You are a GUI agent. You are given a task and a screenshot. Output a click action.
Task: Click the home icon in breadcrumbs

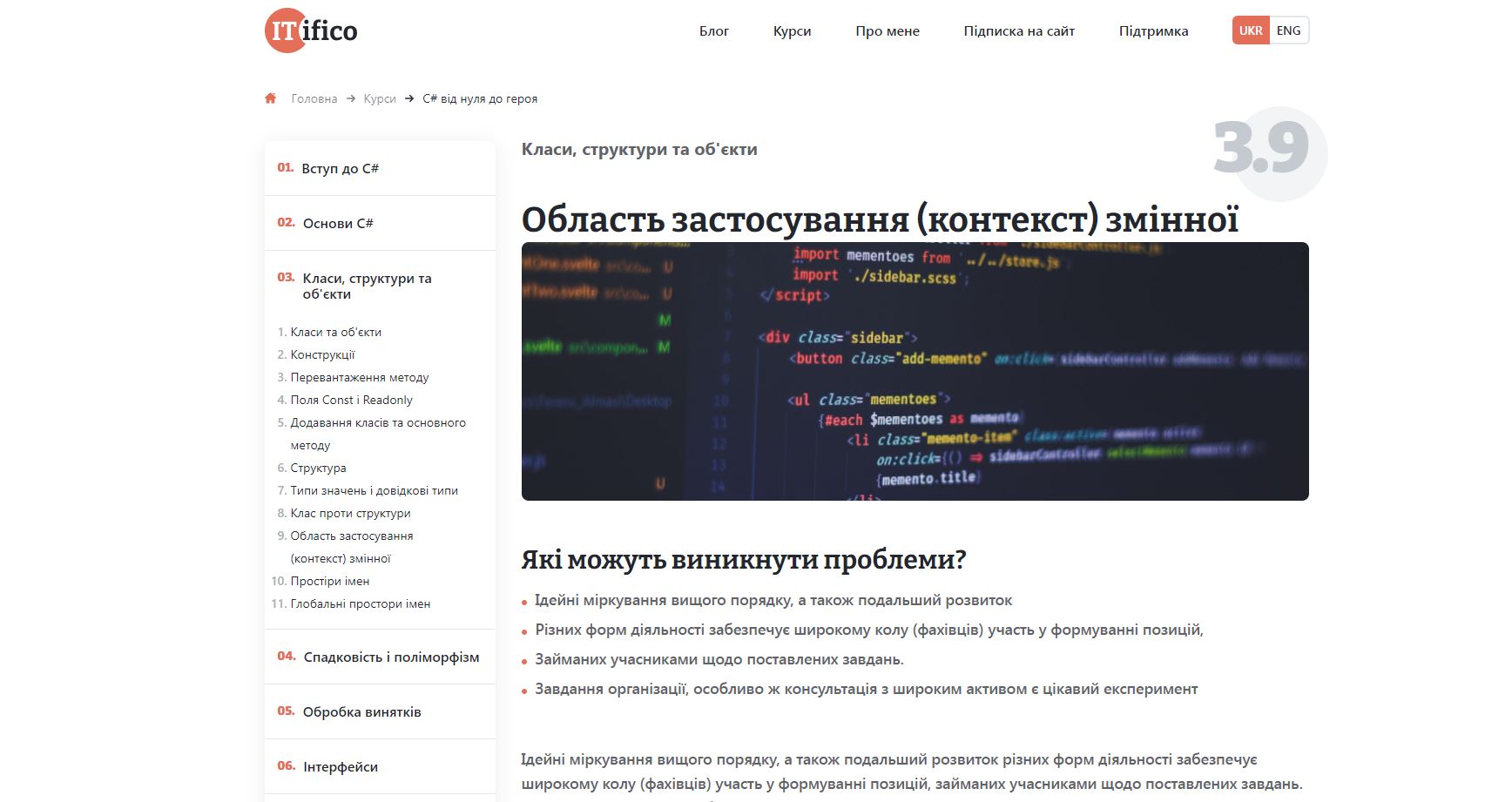270,98
